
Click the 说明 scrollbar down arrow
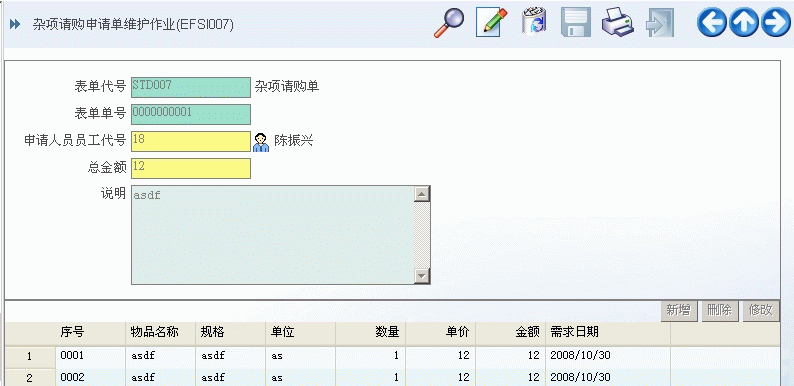(x=422, y=276)
